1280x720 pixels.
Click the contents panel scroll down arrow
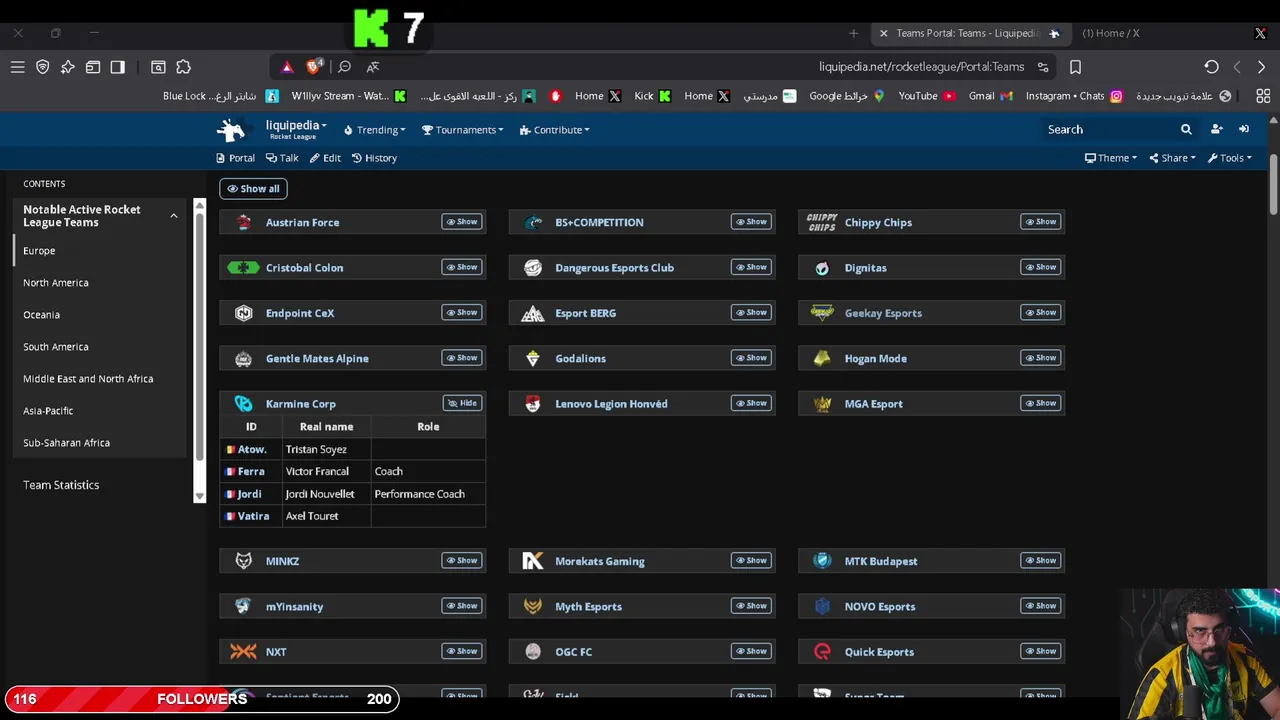coord(199,496)
